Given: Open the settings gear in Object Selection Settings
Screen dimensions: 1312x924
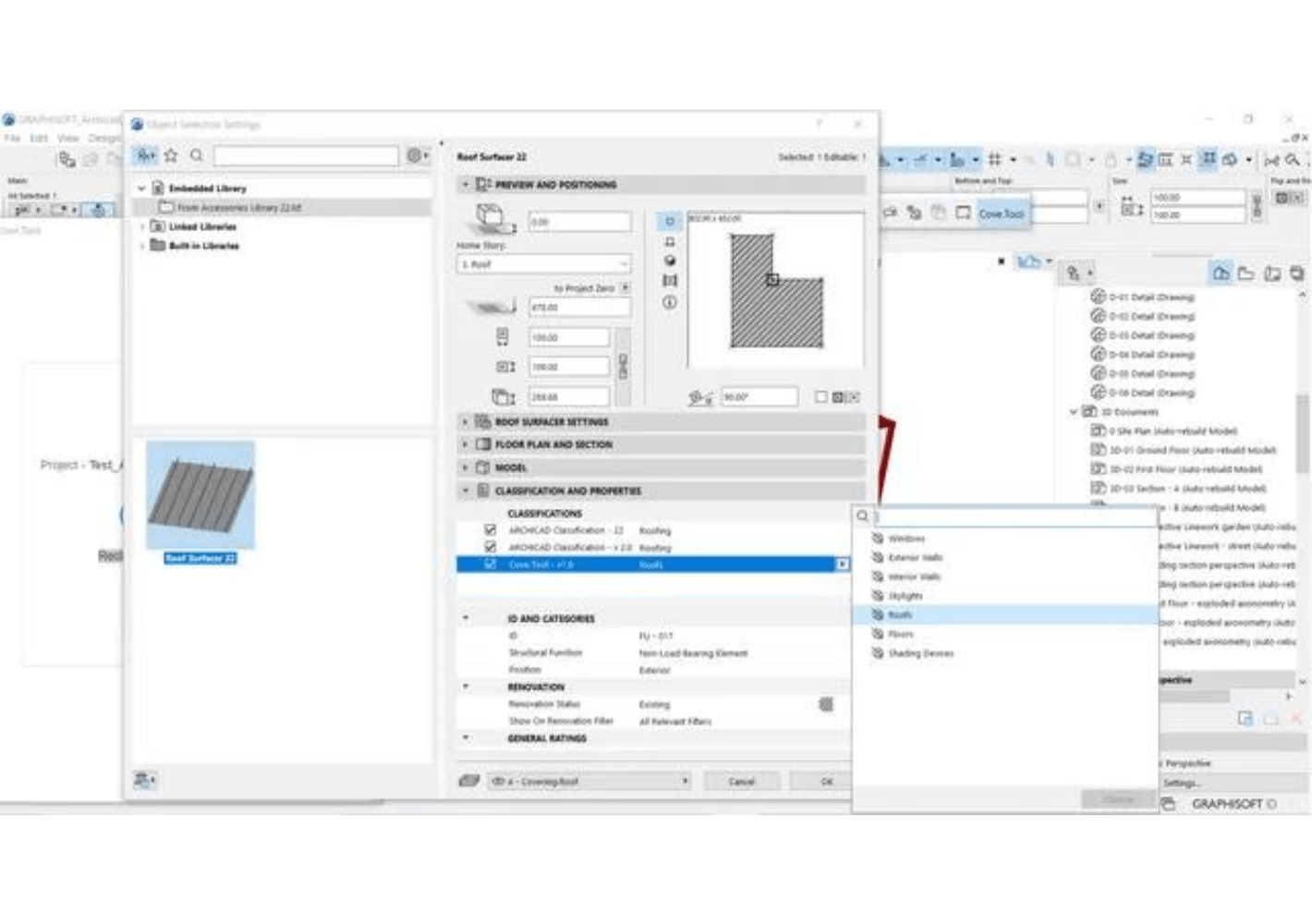Looking at the screenshot, I should tap(413, 155).
